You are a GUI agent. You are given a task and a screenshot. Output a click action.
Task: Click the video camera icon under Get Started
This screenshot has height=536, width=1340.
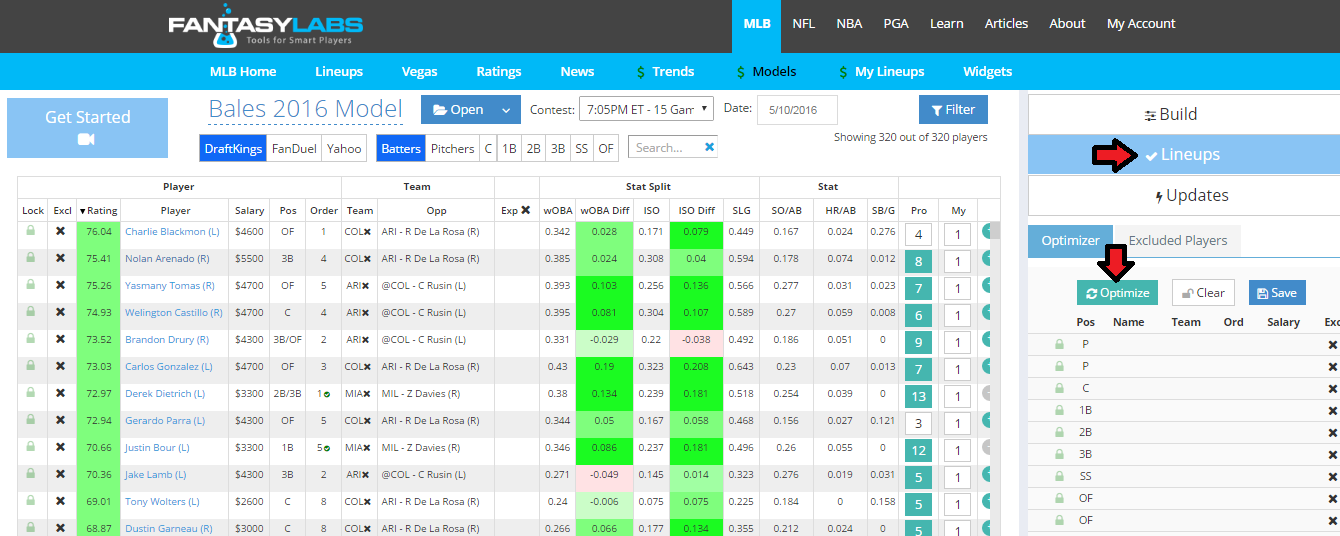87,140
